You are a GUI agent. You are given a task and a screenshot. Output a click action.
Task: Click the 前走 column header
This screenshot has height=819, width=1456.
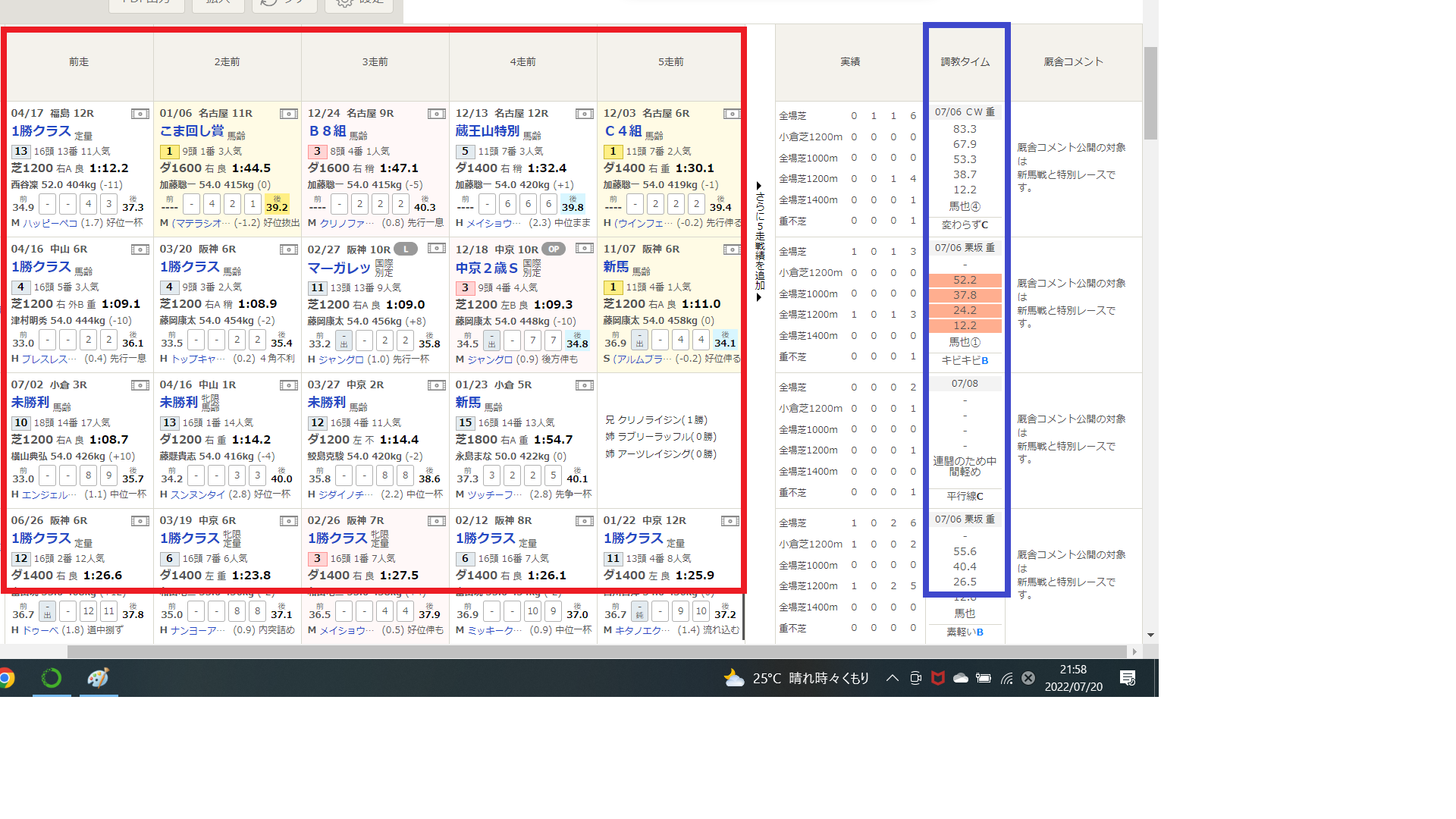79,62
